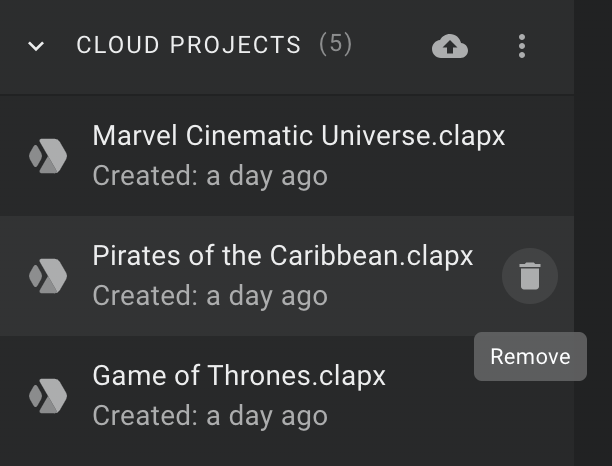Click blank header space between count and upload
Screen dimensions: 612x466
click(391, 46)
